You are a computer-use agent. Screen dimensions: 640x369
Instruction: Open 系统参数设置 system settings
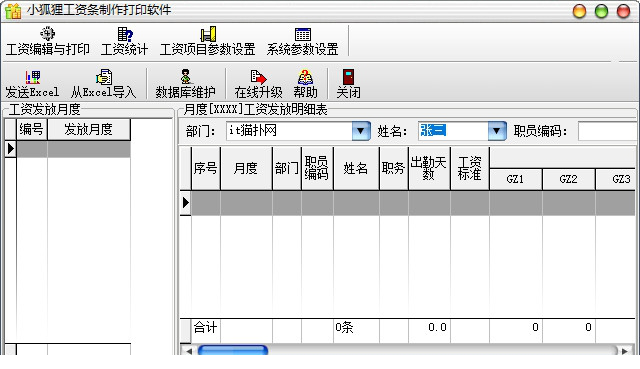pos(302,41)
